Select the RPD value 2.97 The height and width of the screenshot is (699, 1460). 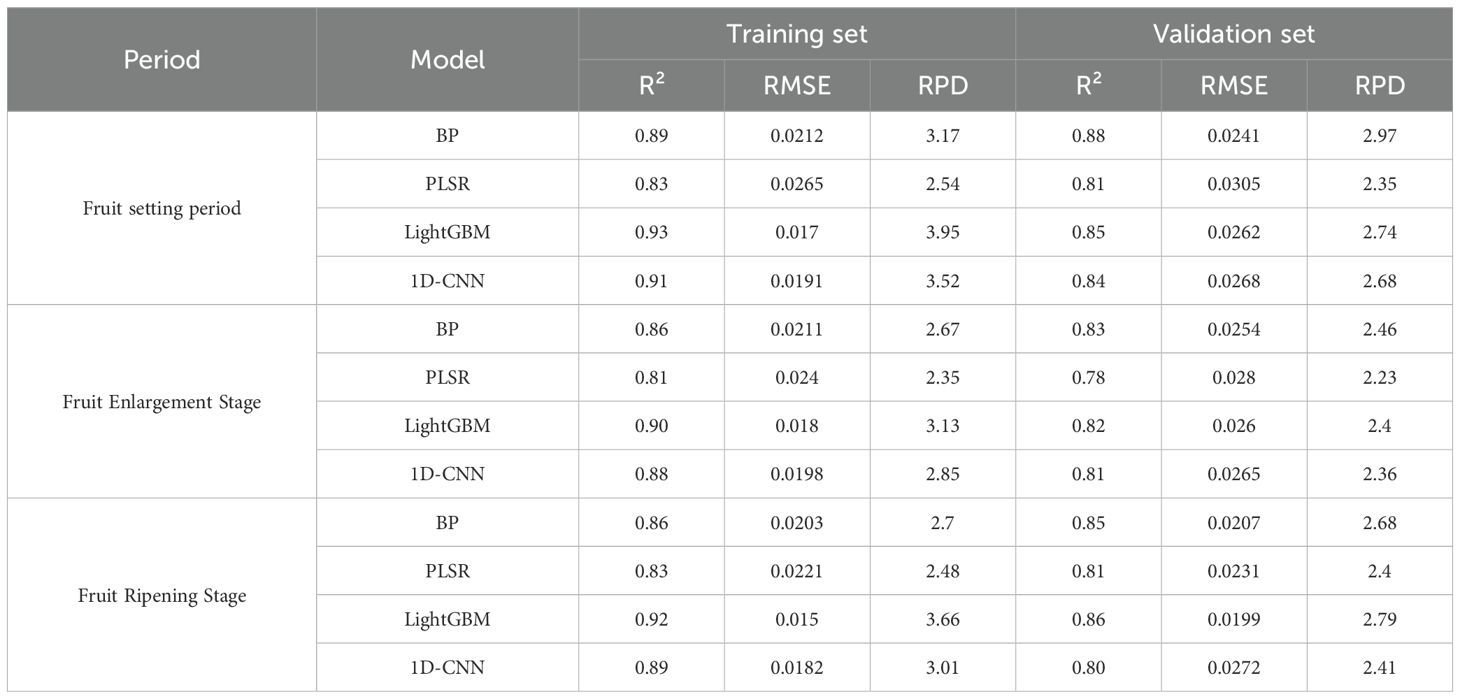point(1379,136)
